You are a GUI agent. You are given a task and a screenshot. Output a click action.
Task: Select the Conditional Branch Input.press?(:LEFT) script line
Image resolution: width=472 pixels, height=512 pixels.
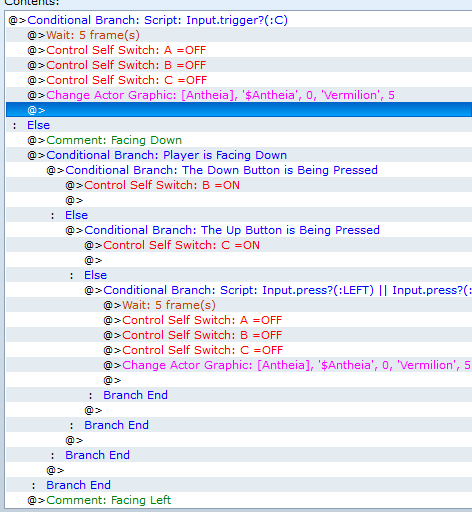(x=239, y=290)
